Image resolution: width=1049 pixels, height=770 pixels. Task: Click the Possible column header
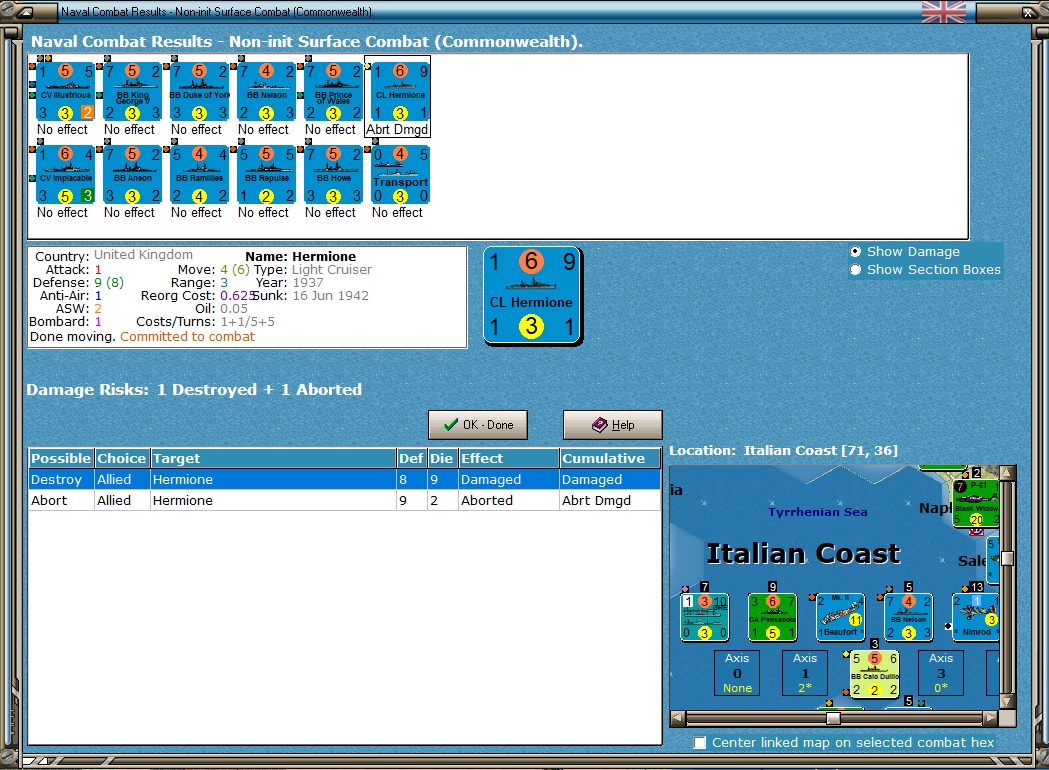61,458
